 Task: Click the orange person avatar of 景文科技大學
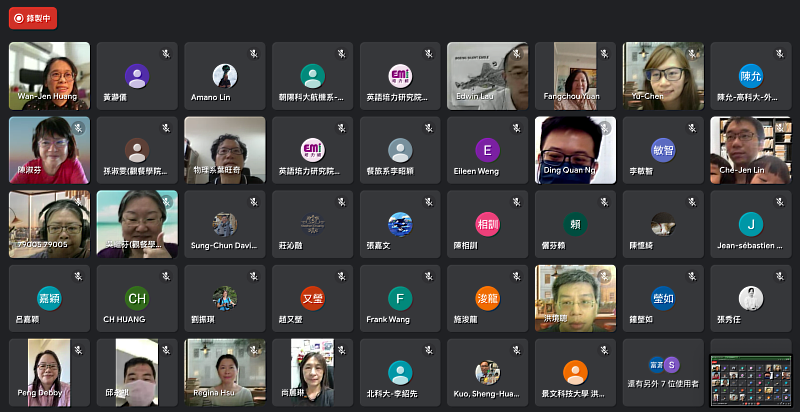(x=576, y=372)
